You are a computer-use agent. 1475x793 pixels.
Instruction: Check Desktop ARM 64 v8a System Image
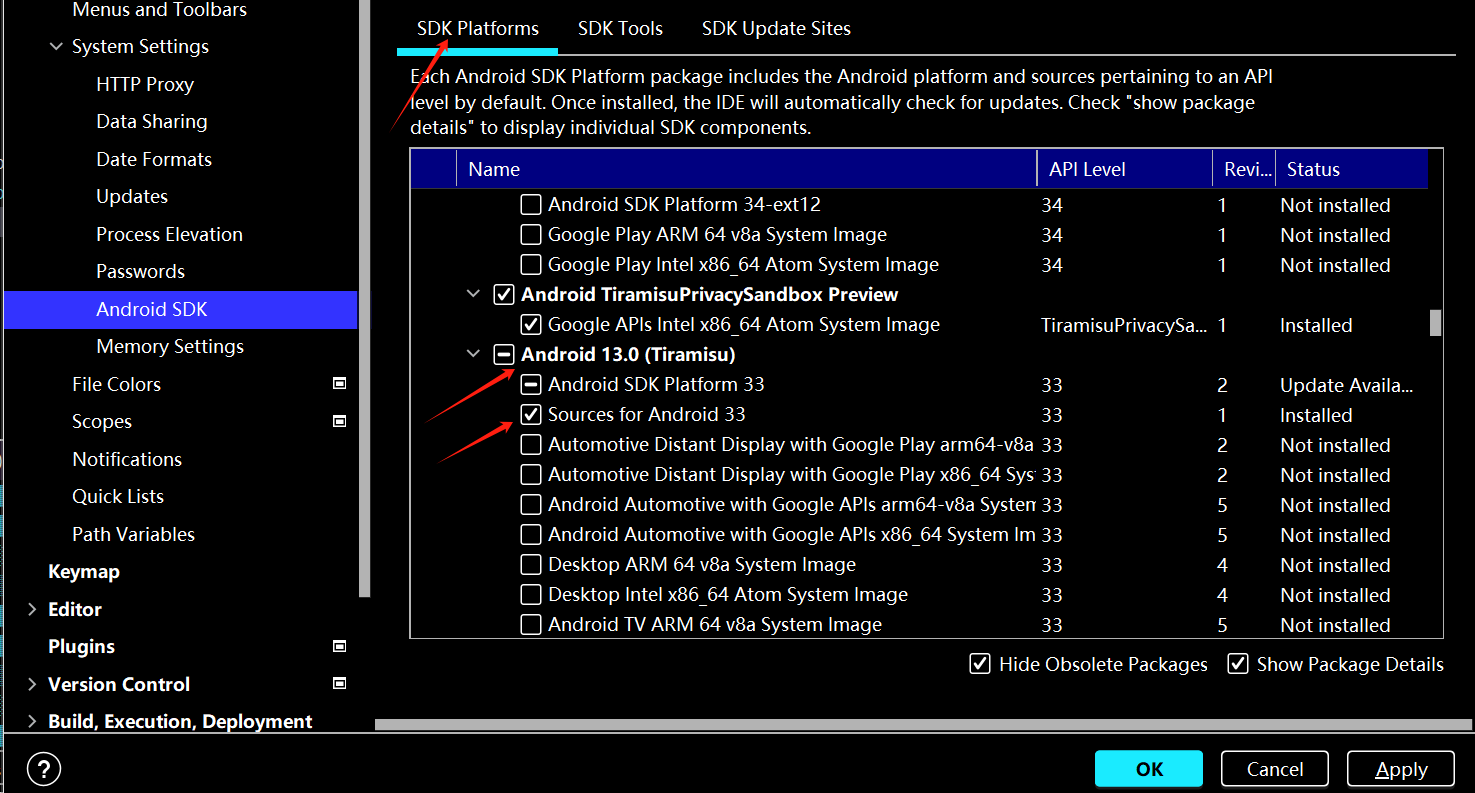click(x=531, y=565)
